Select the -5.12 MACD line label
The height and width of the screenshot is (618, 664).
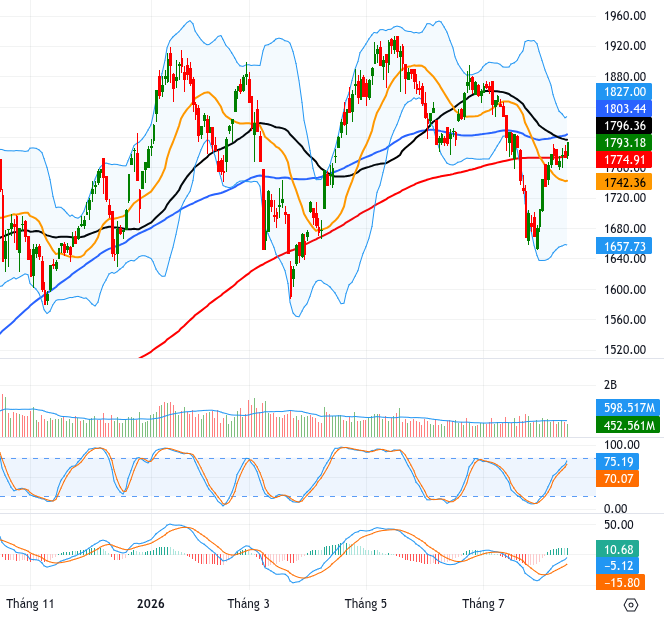(617, 565)
